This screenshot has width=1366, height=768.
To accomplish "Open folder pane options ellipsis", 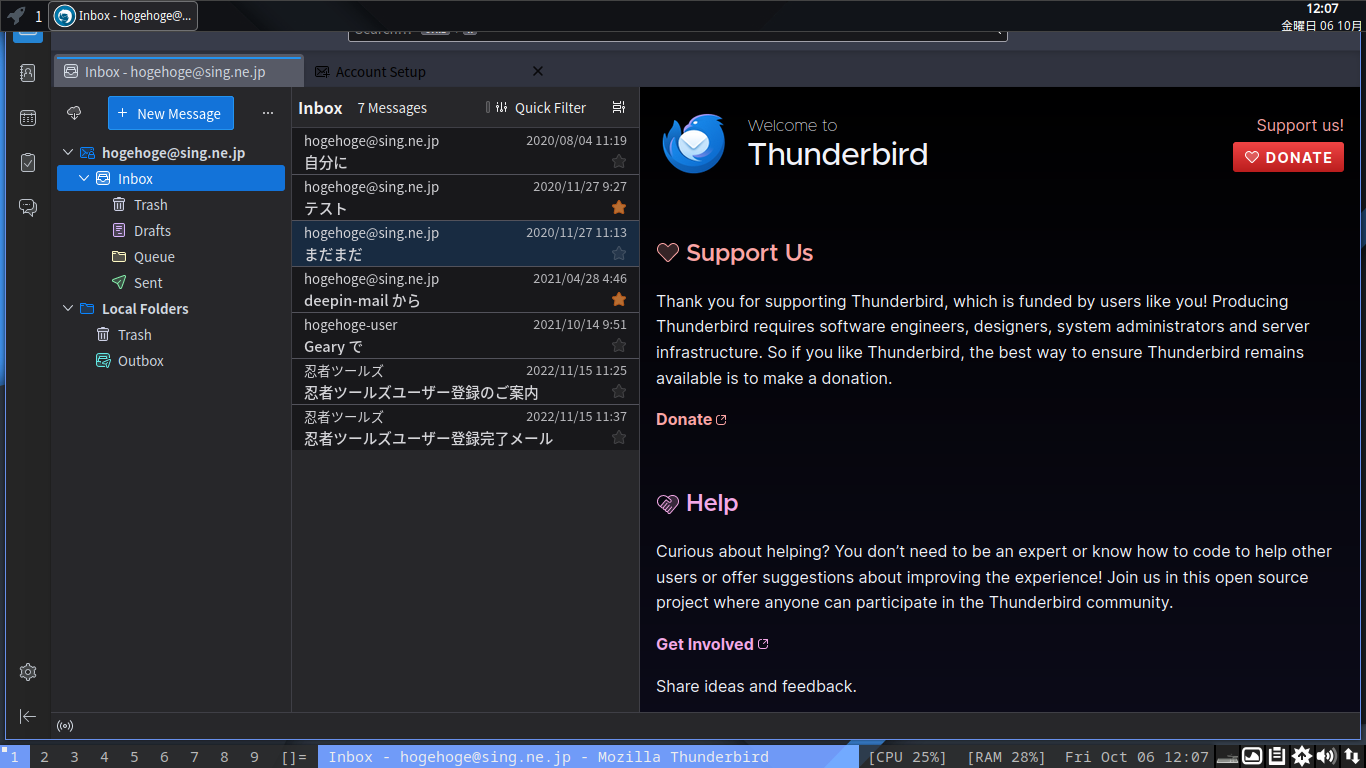I will coord(268,113).
